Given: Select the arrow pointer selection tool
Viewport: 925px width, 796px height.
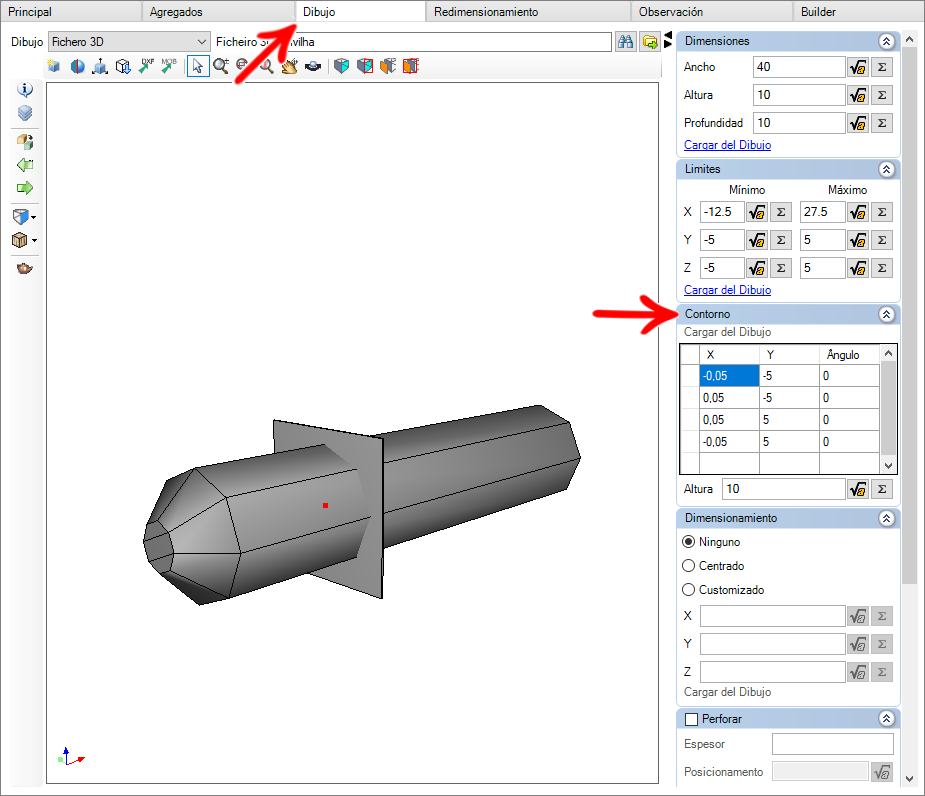Looking at the screenshot, I should click(x=198, y=66).
